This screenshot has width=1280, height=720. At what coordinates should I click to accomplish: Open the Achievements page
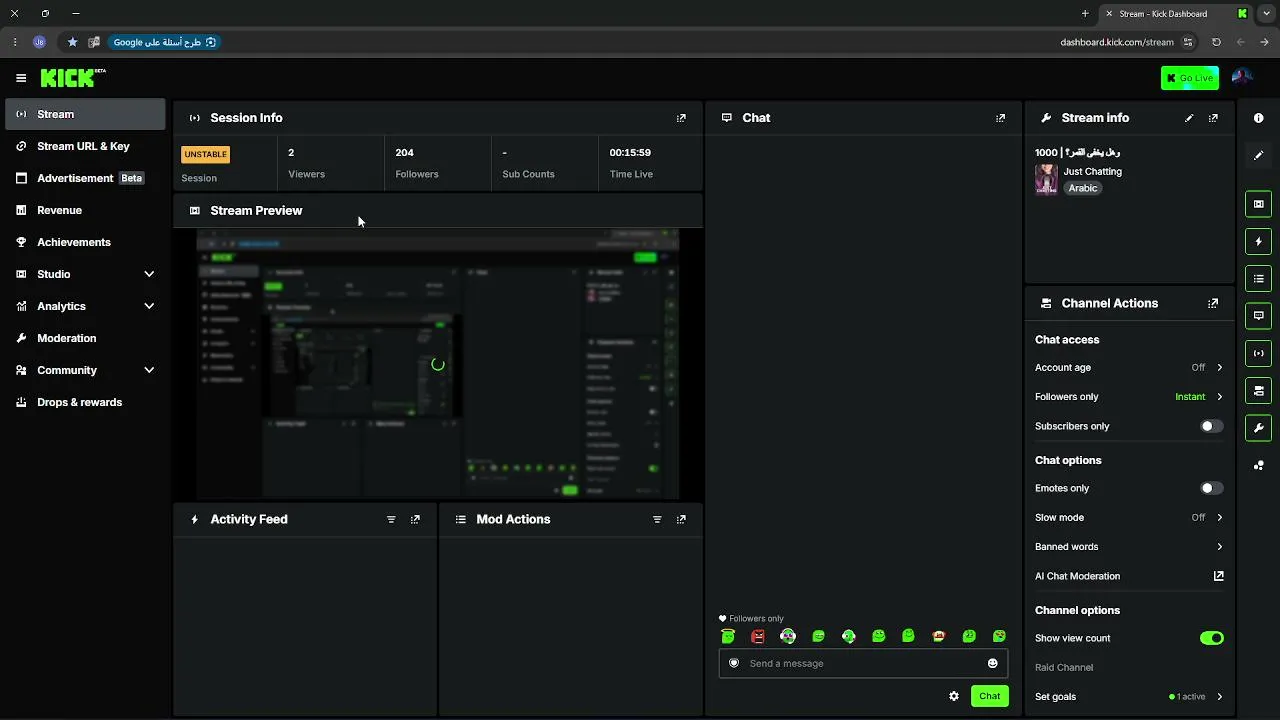tap(85, 242)
